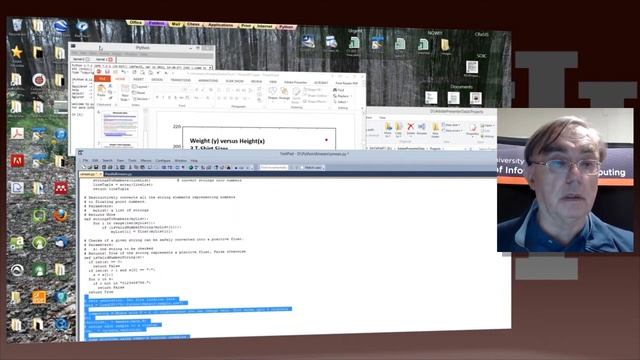The width and height of the screenshot is (640, 360).
Task: Switch to the REVIEW ribbon tab
Action: coord(256,81)
